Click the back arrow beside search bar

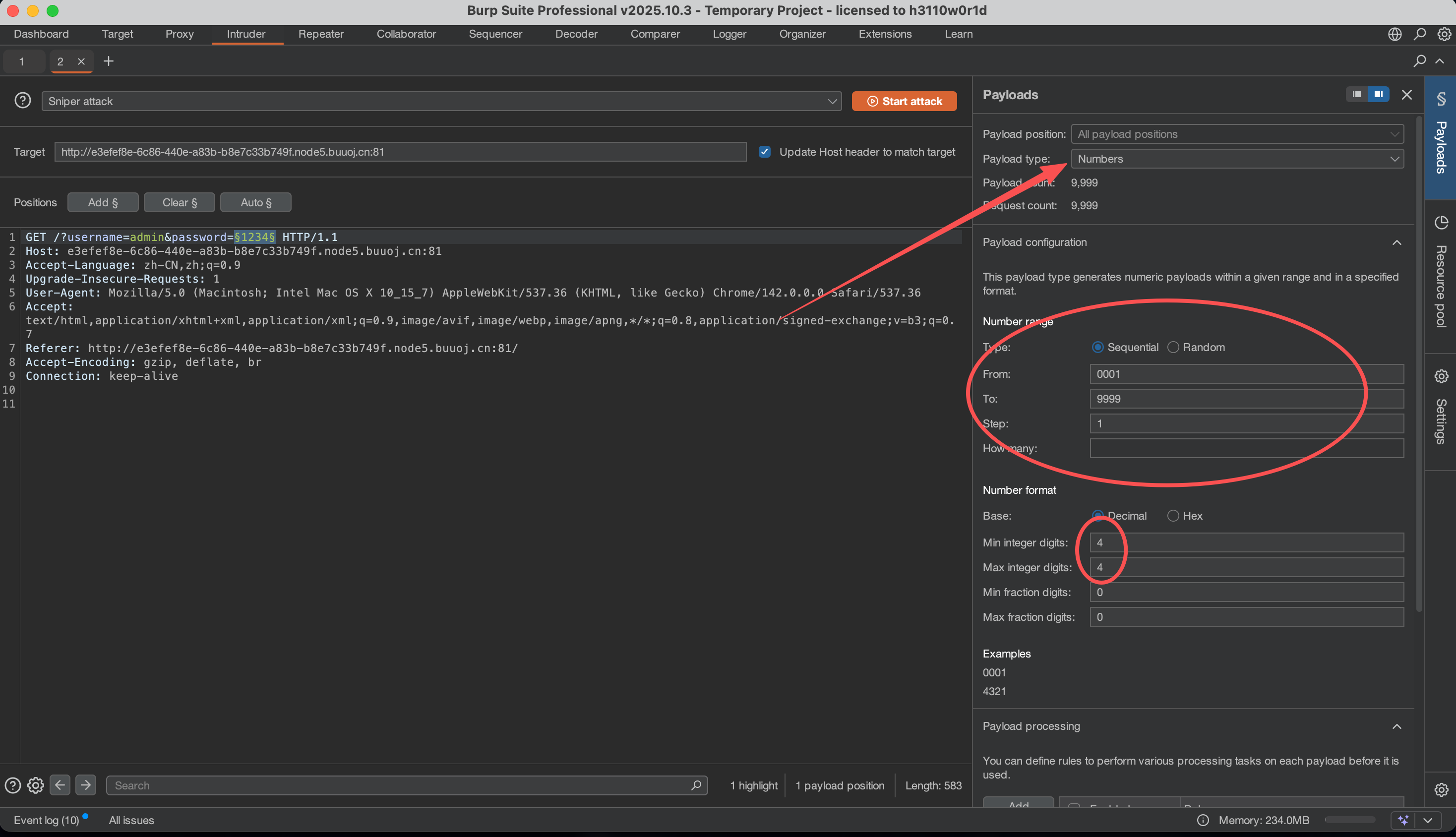pos(60,784)
